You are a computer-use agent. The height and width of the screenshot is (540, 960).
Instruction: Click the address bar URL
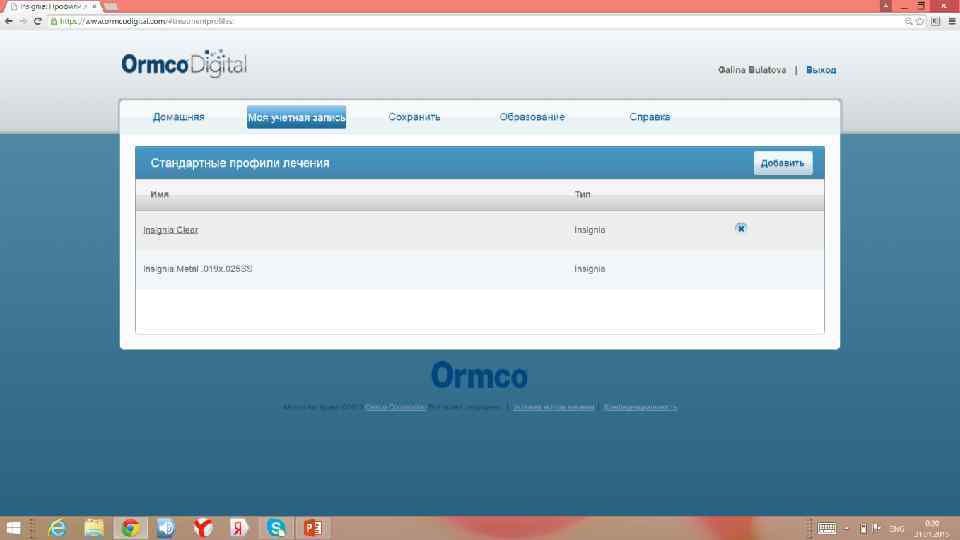[x=146, y=21]
